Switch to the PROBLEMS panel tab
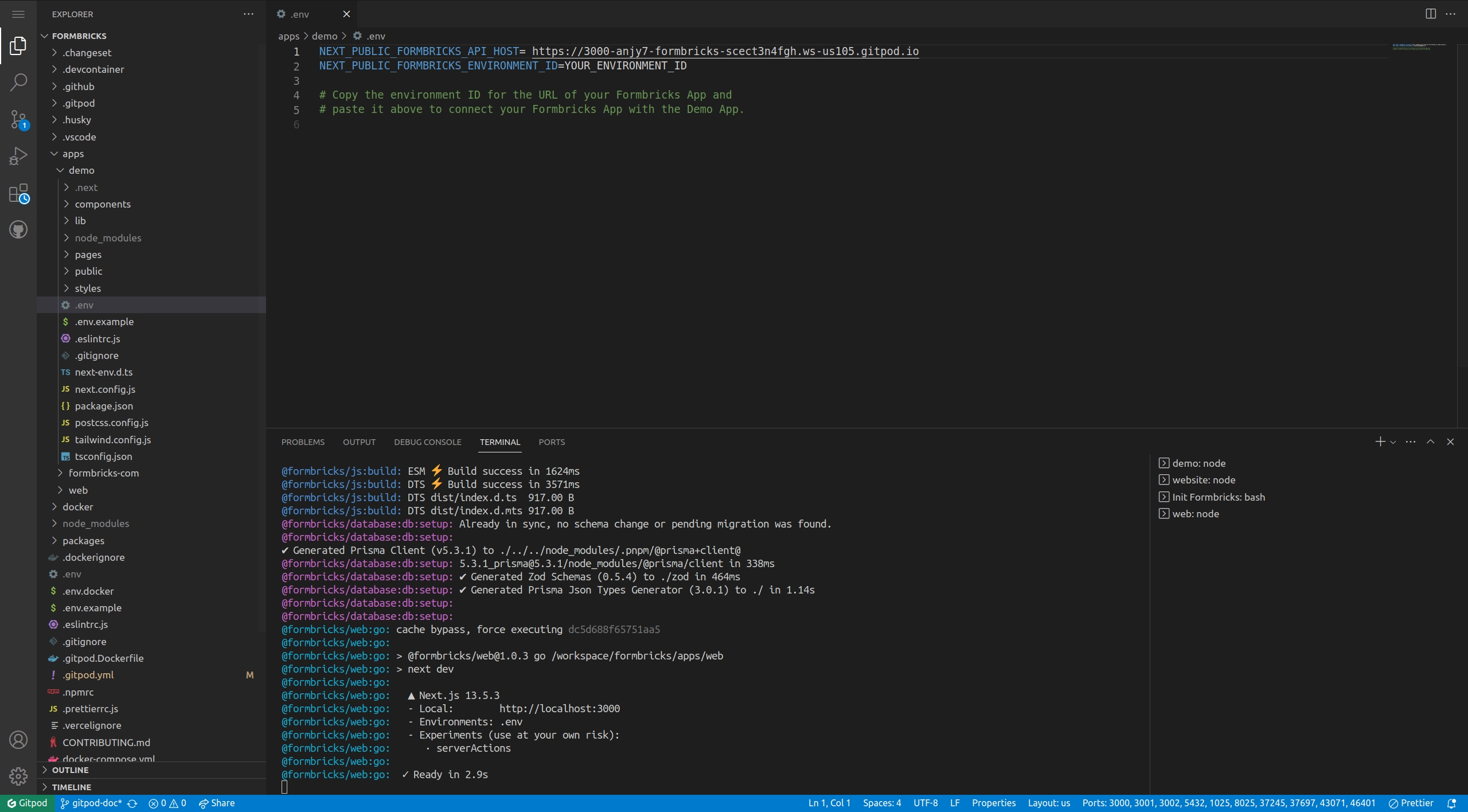 coord(303,442)
